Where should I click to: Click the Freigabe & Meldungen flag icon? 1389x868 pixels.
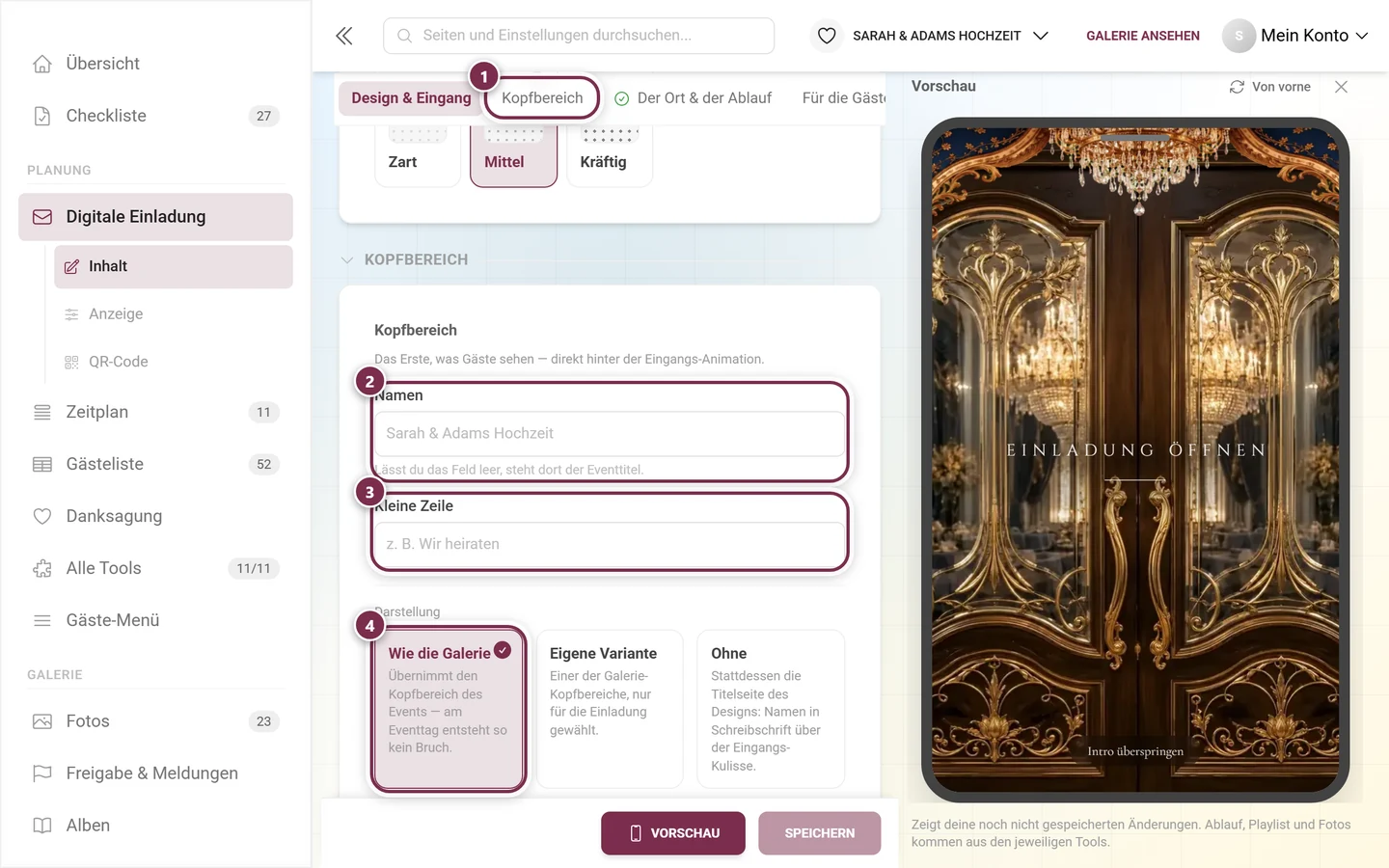click(x=42, y=773)
